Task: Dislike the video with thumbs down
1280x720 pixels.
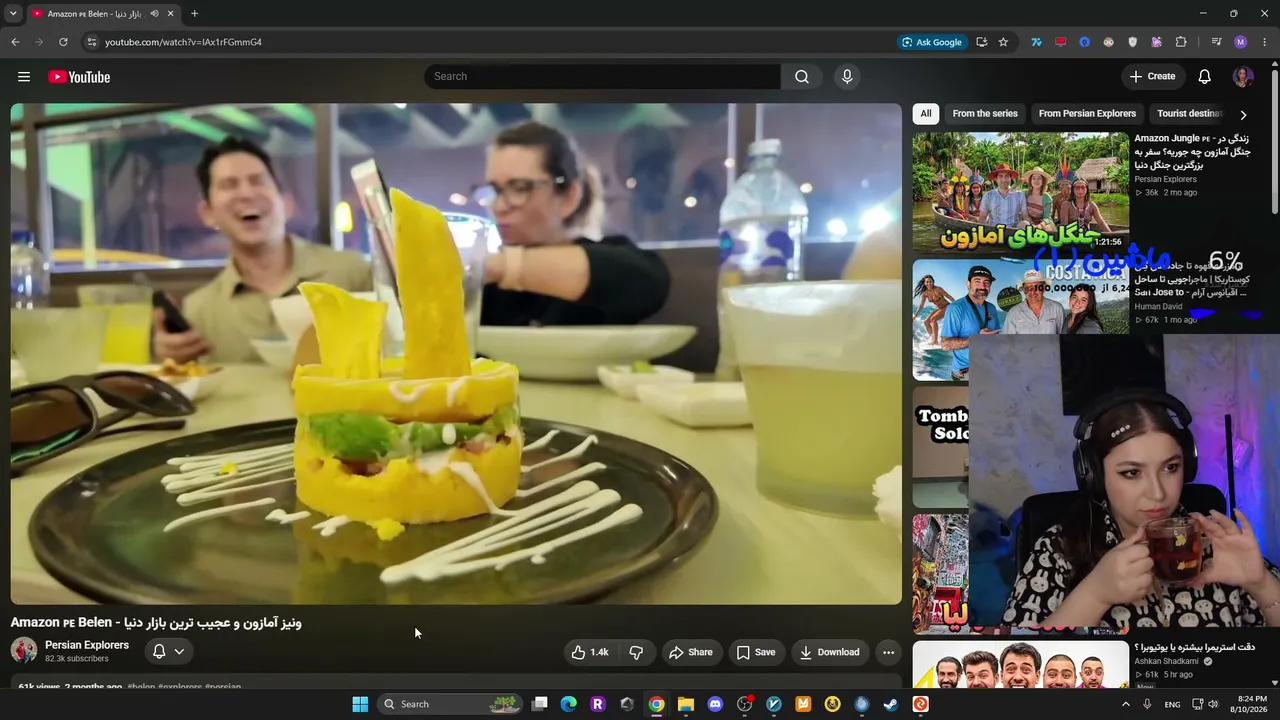Action: pyautogui.click(x=636, y=652)
